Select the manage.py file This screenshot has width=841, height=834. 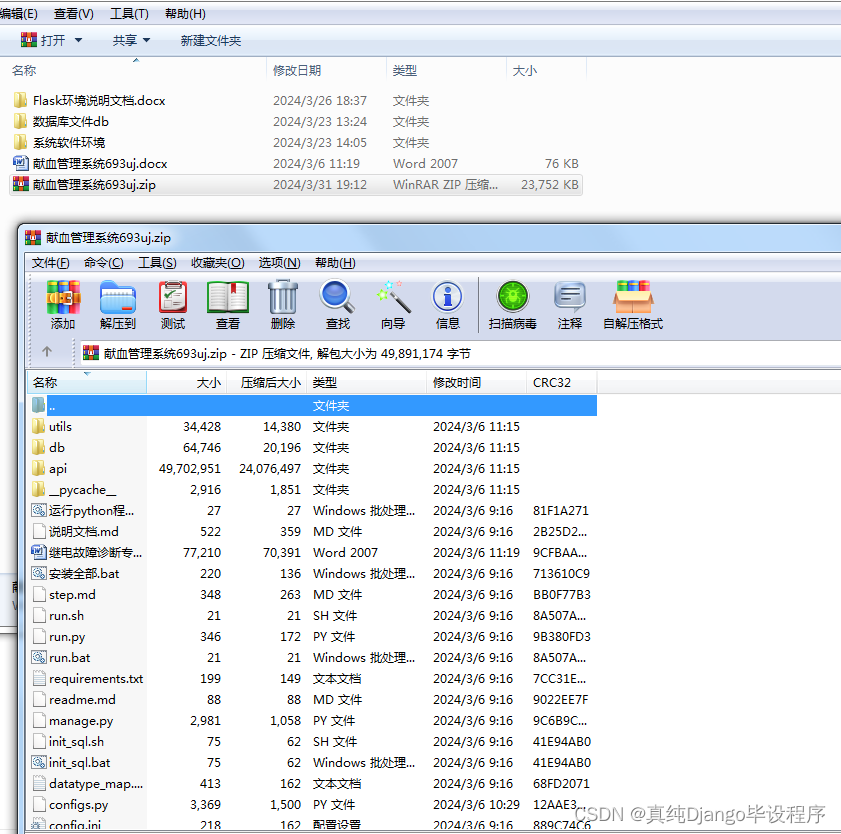[313, 721]
